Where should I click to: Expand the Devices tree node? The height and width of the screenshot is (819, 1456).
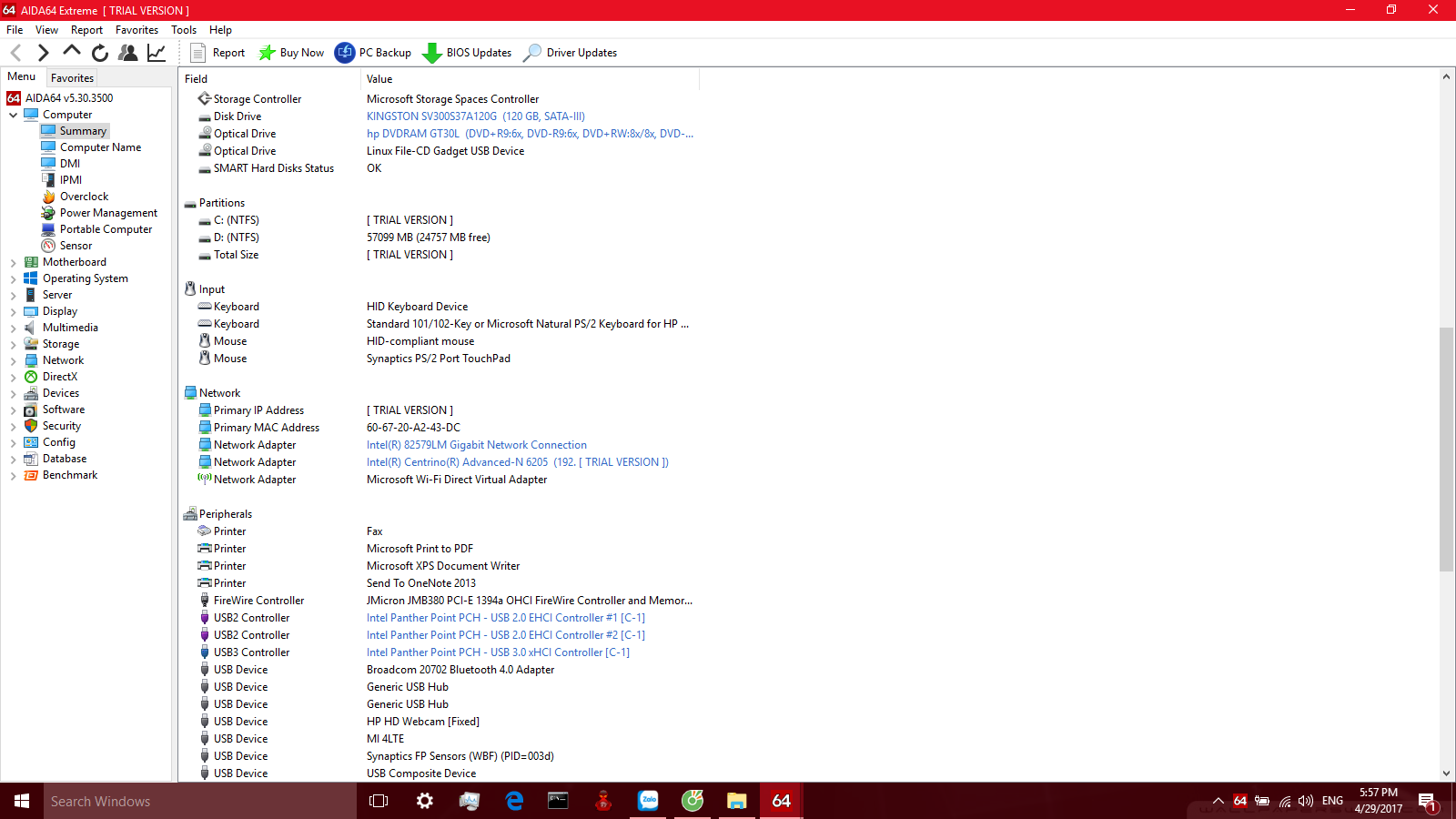(14, 393)
